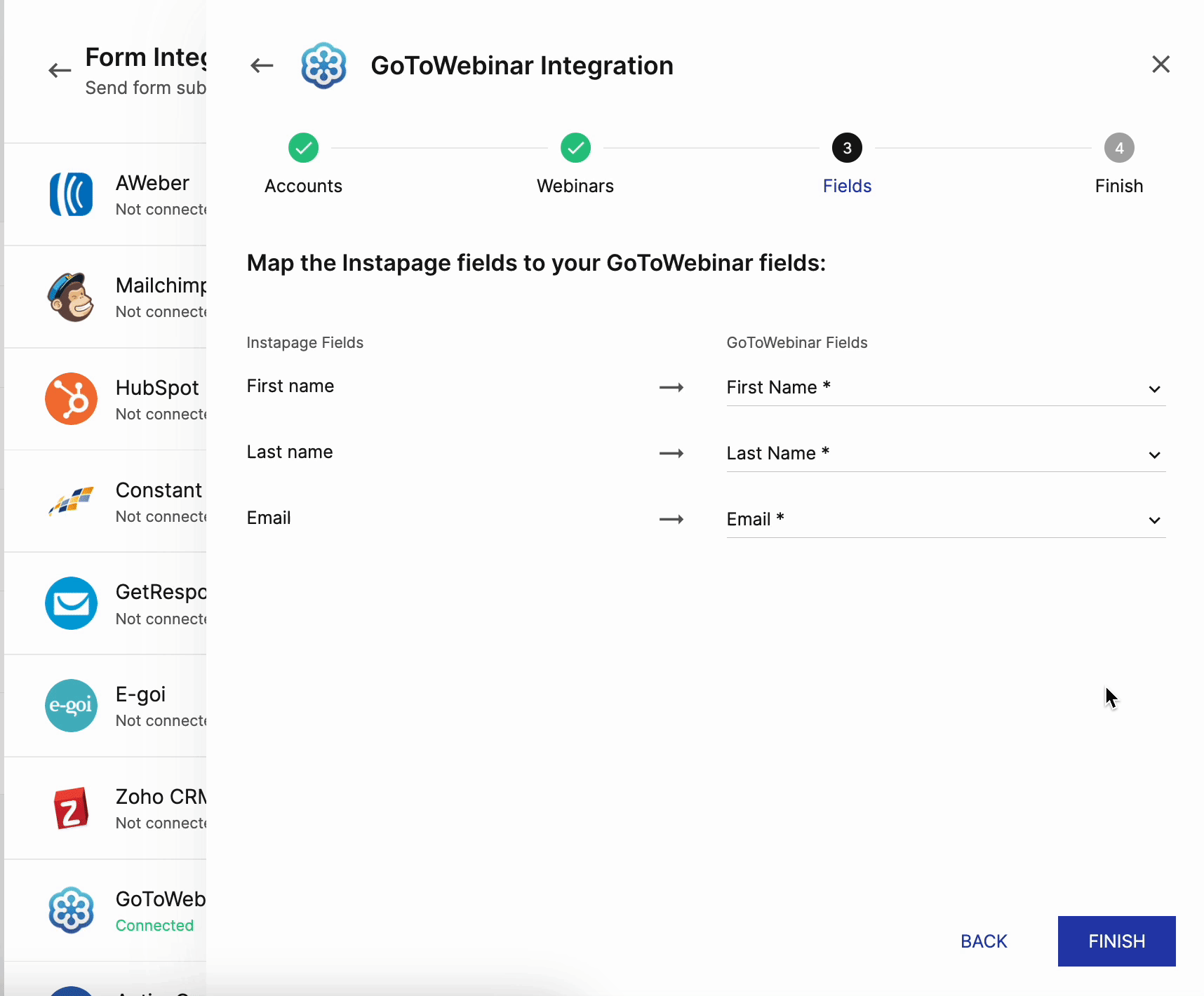Go back using the modal header arrow
The image size is (1204, 996).
click(x=262, y=66)
